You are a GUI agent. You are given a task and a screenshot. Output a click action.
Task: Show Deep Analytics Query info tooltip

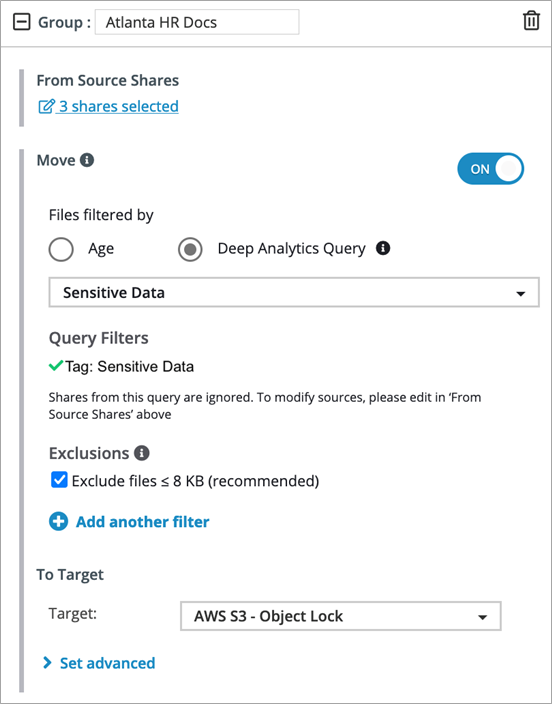point(383,248)
